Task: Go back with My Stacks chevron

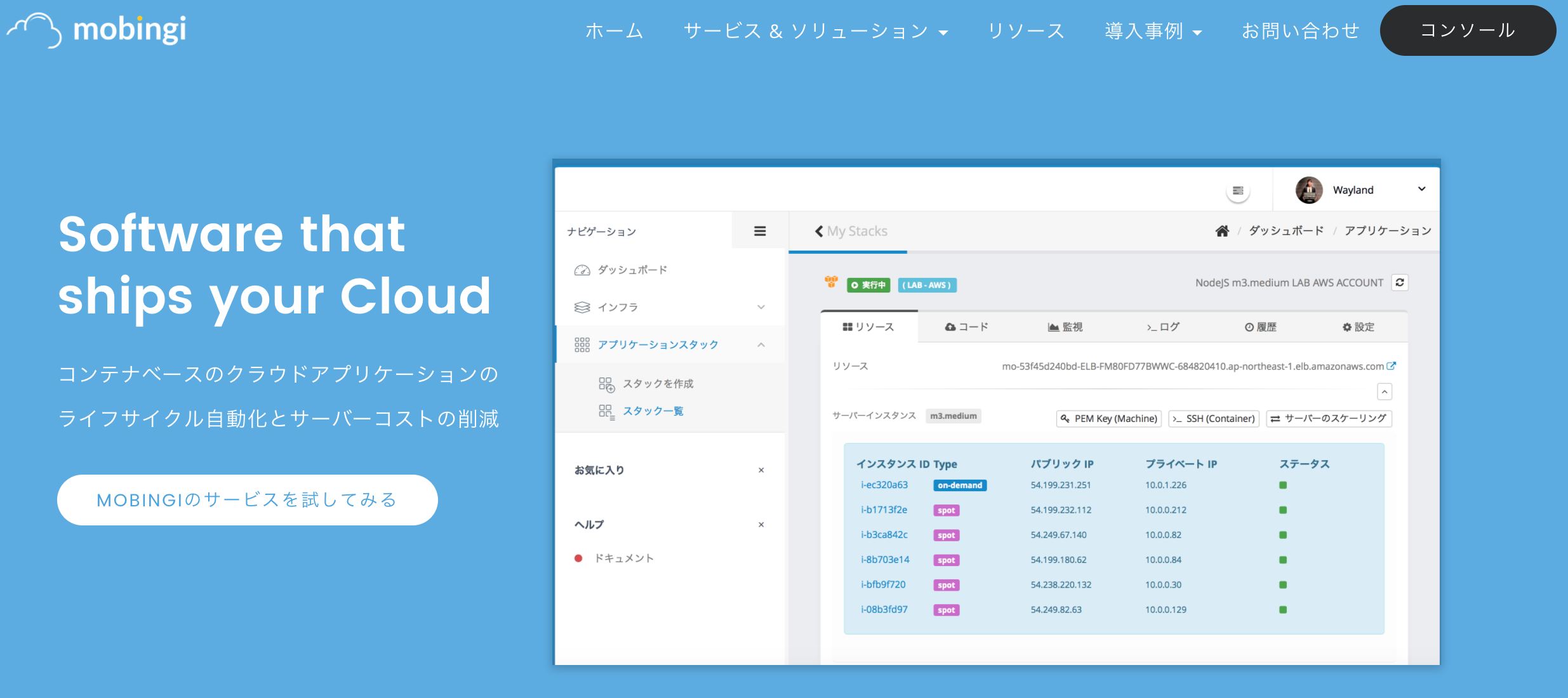Action: [x=819, y=232]
